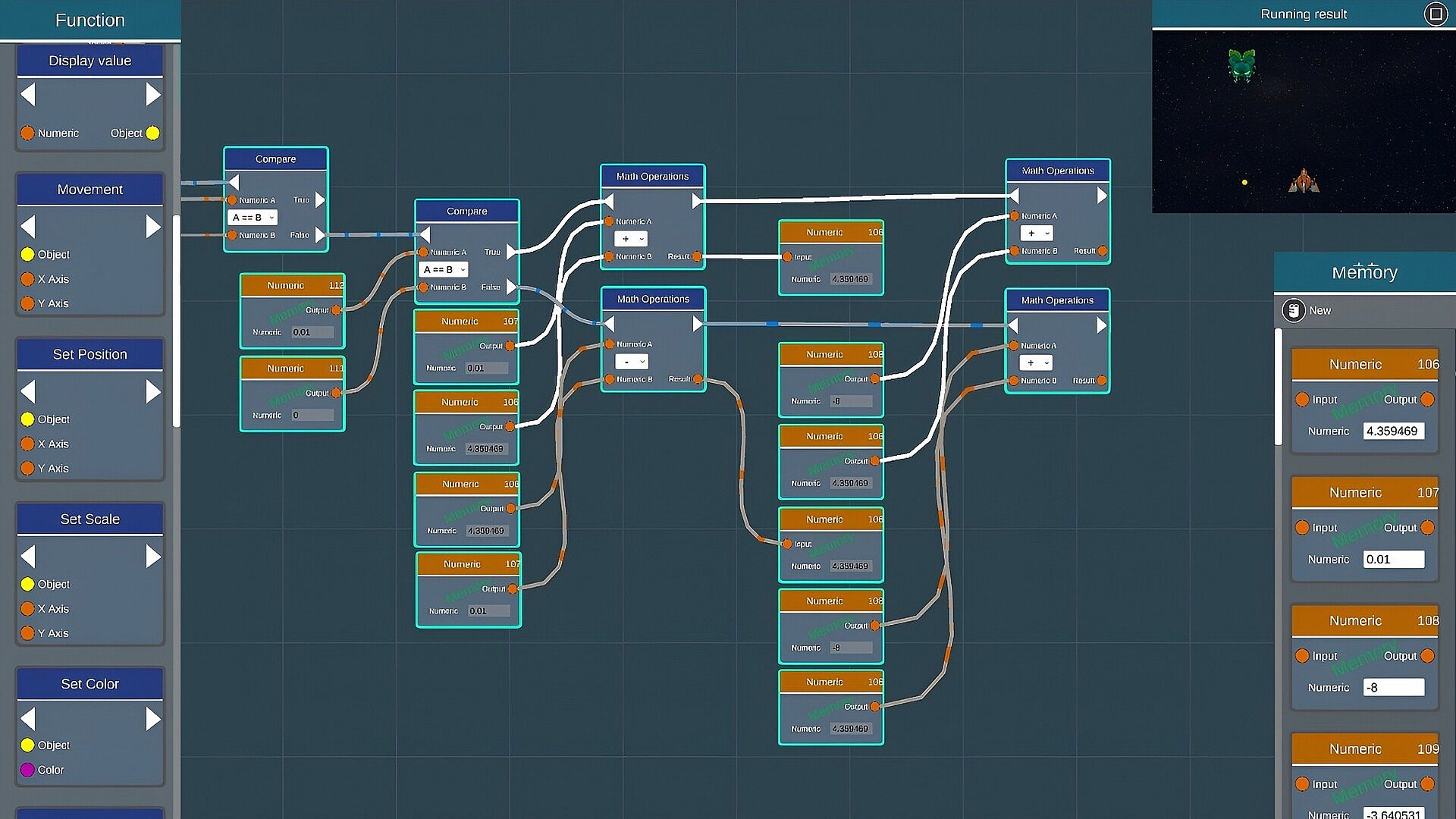Open the A == B dropdown in first Compare node
Image resolution: width=1456 pixels, height=819 pixels.
pyautogui.click(x=253, y=218)
